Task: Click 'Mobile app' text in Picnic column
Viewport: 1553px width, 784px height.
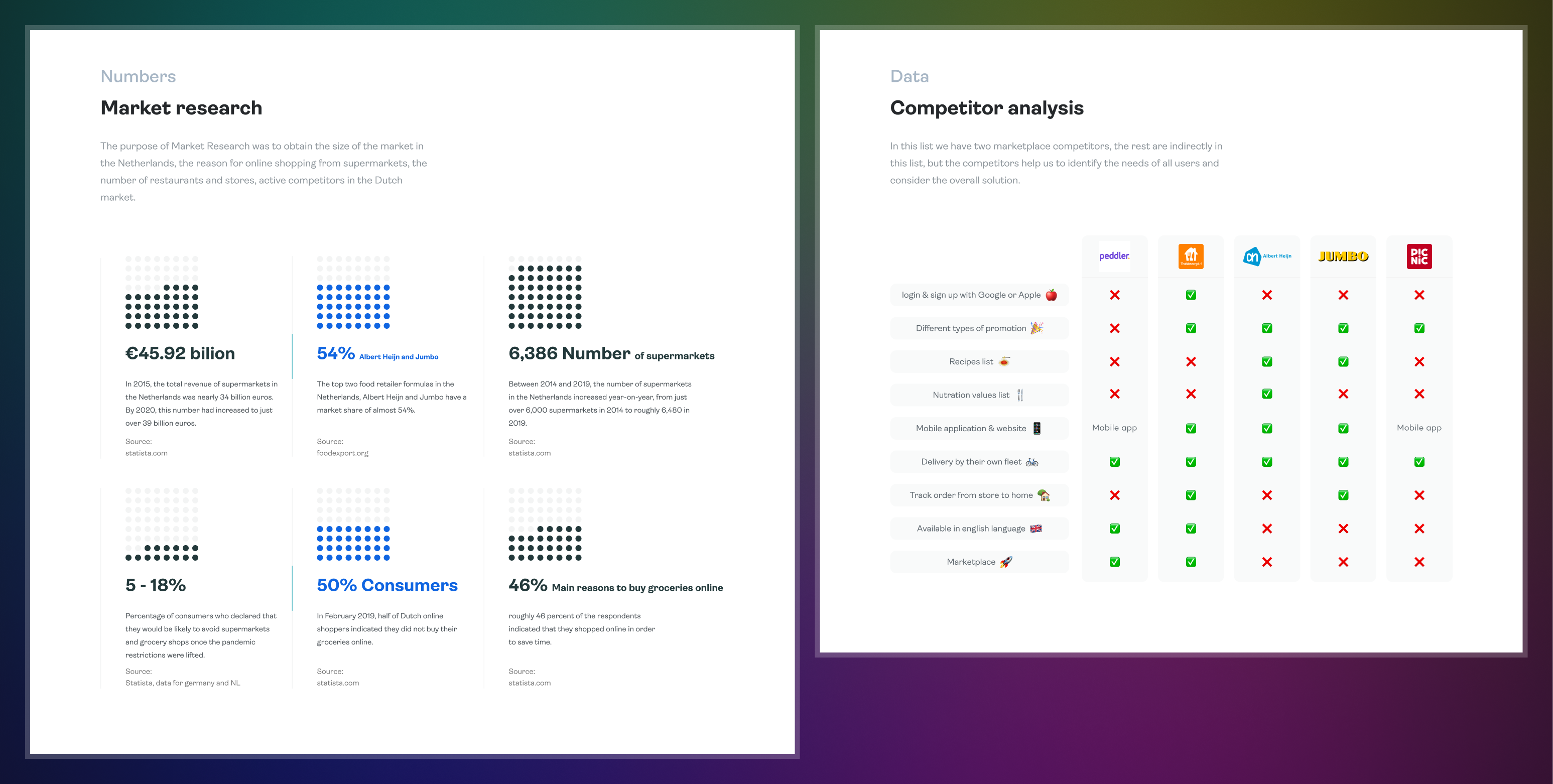Action: [x=1418, y=428]
